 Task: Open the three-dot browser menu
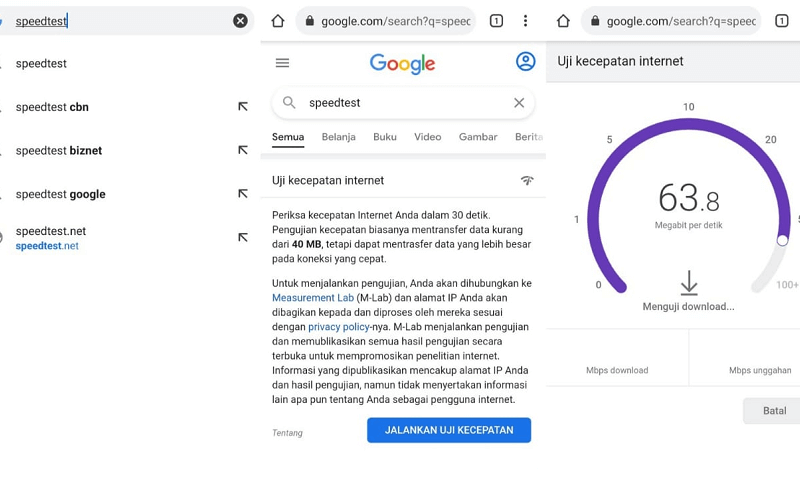[x=526, y=21]
